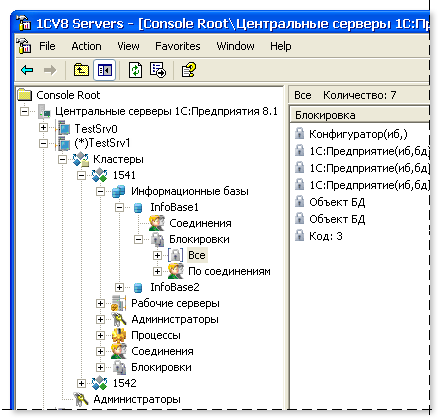Open the Action menu
The image size is (440, 420).
[86, 46]
